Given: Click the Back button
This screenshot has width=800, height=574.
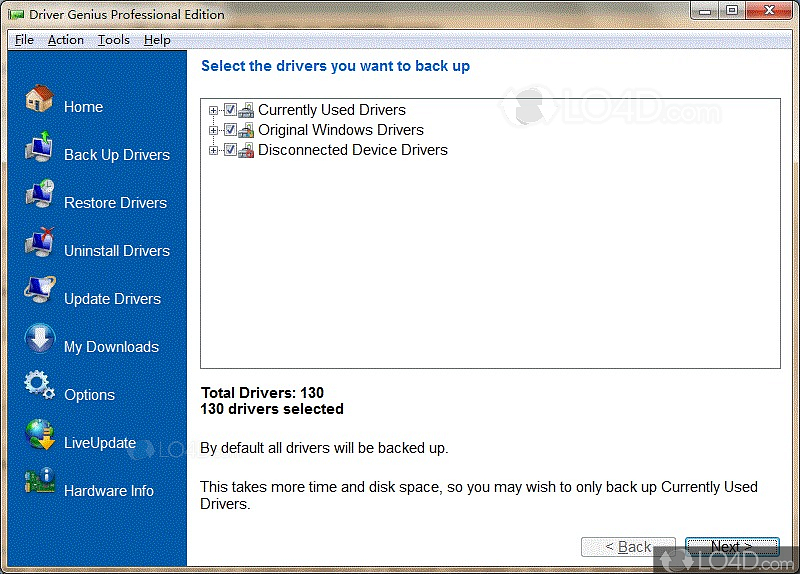Looking at the screenshot, I should 628,547.
